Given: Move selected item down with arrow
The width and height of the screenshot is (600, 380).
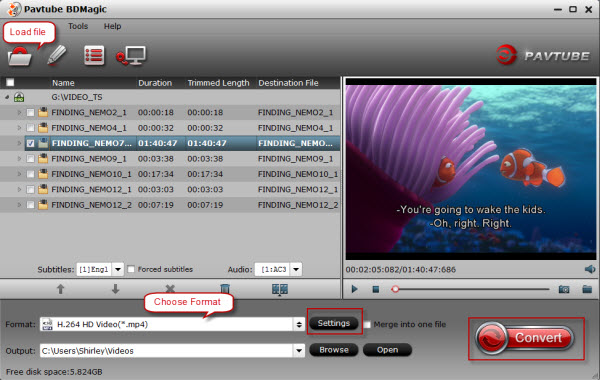Looking at the screenshot, I should coord(115,289).
